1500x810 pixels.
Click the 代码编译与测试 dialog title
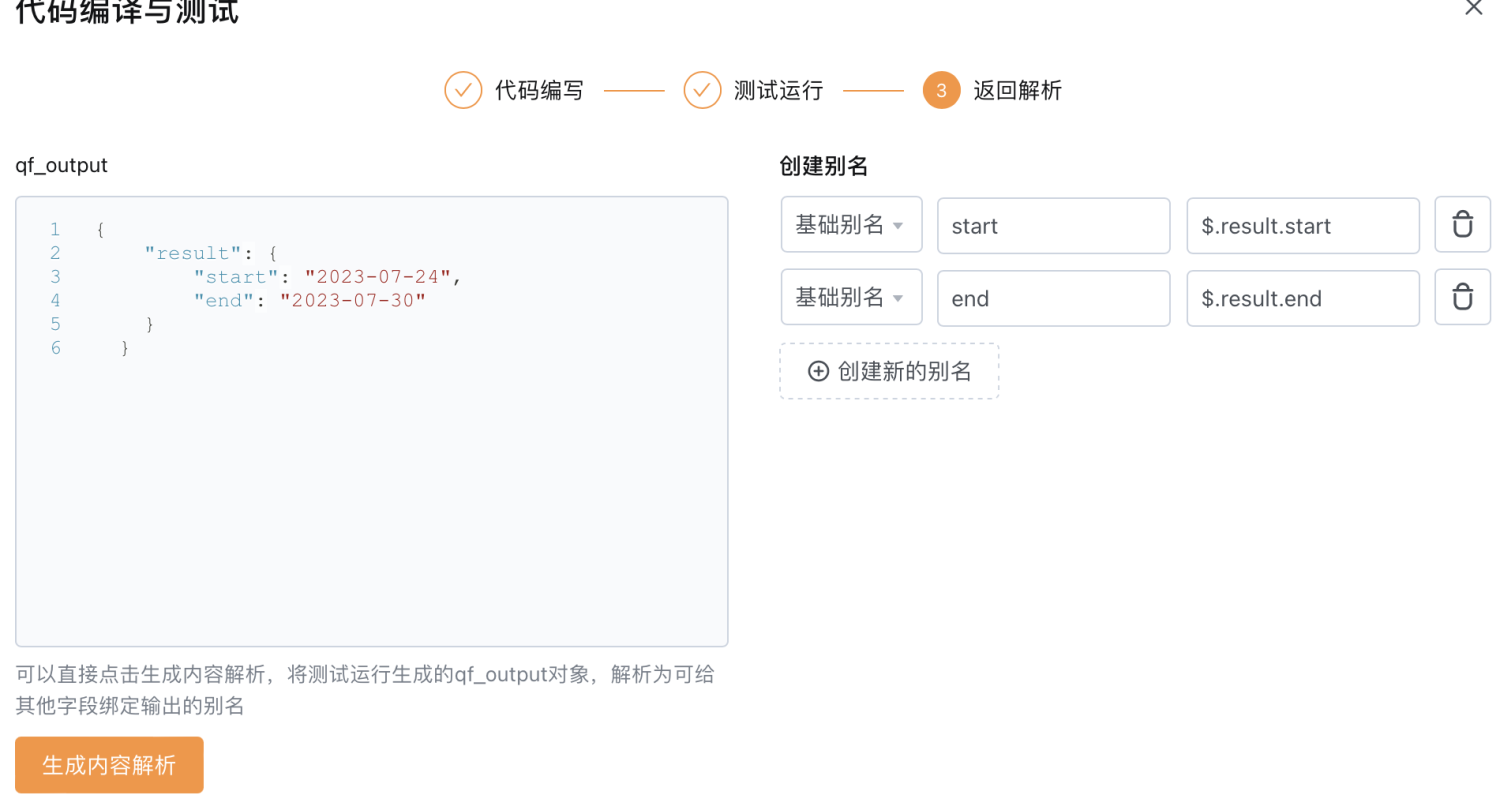coord(127,10)
